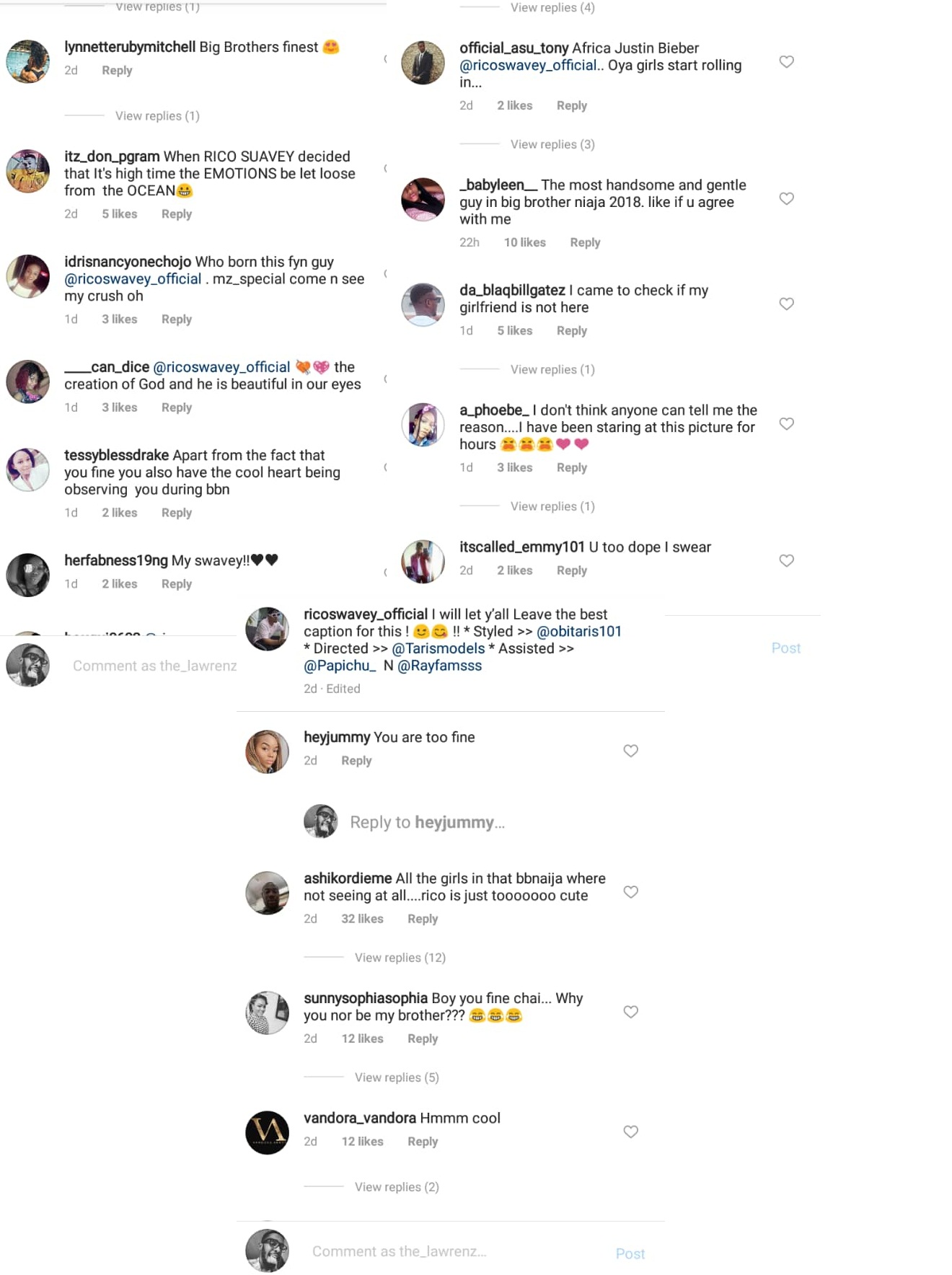
Task: Heart itscalled_emmy101's comment
Action: [786, 561]
